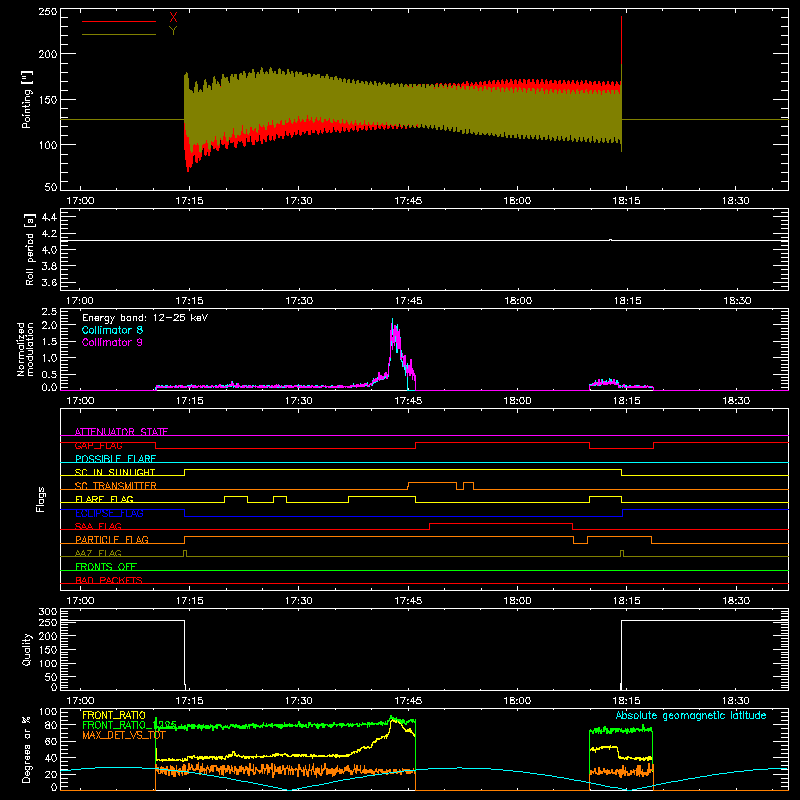
Task: Click 'Absolute geomagnetic latitude' legend text
Action: click(x=691, y=716)
